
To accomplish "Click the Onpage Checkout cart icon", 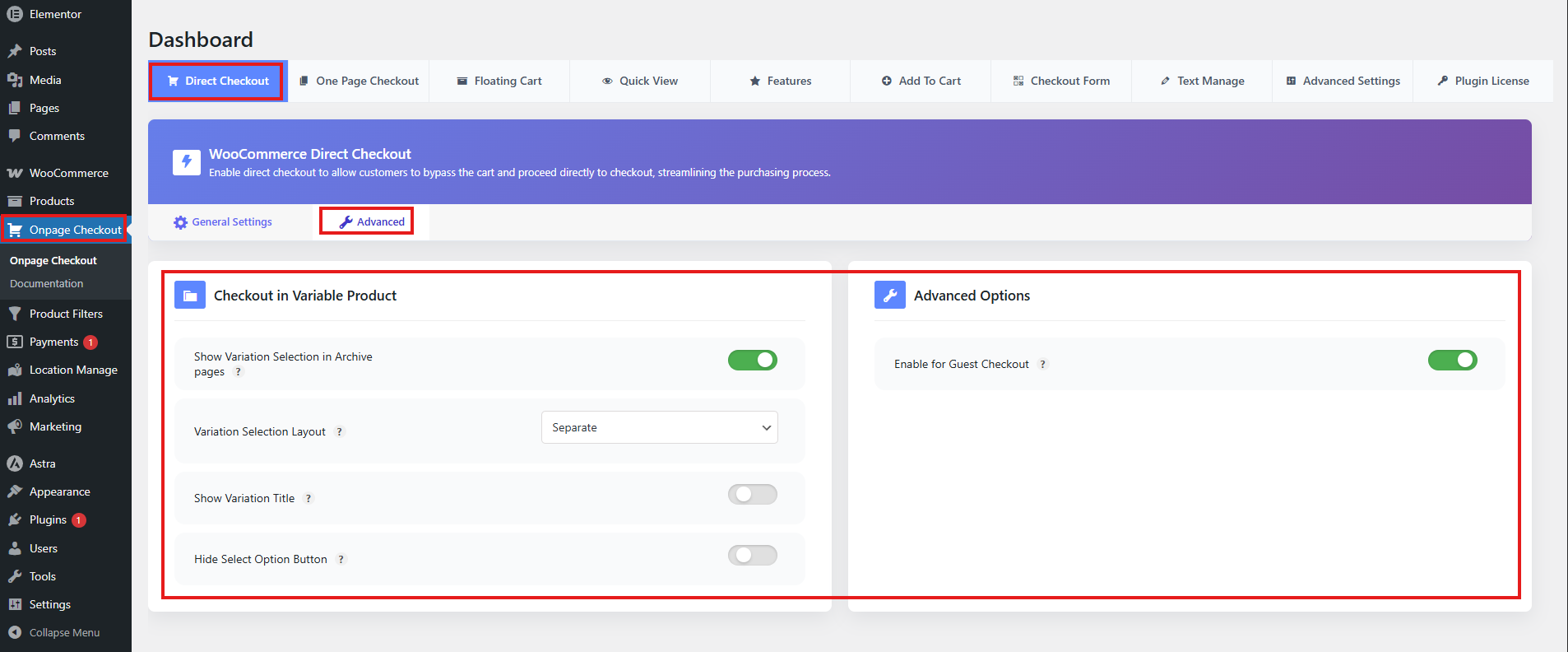I will click(x=15, y=230).
